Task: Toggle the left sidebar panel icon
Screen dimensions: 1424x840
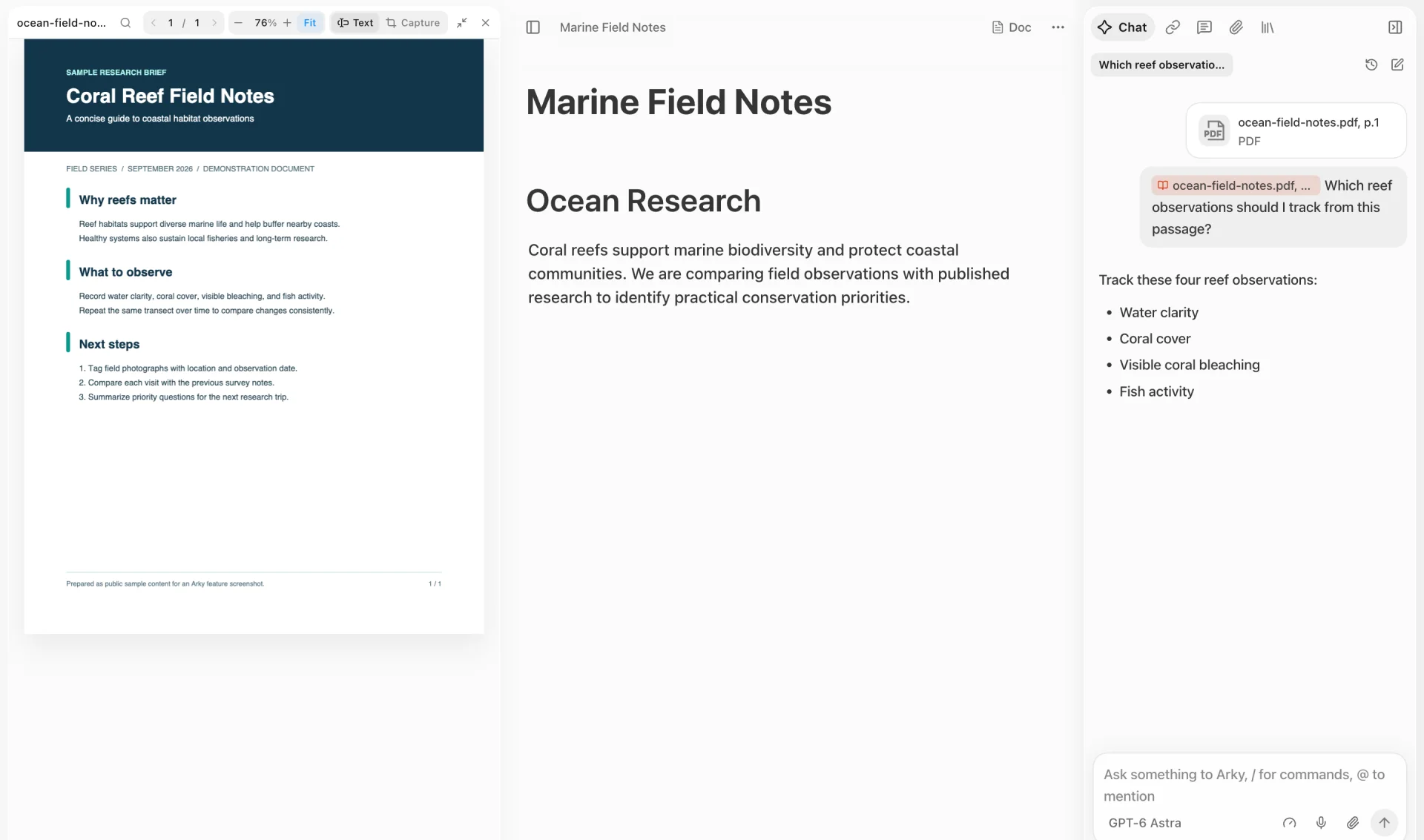Action: (533, 27)
